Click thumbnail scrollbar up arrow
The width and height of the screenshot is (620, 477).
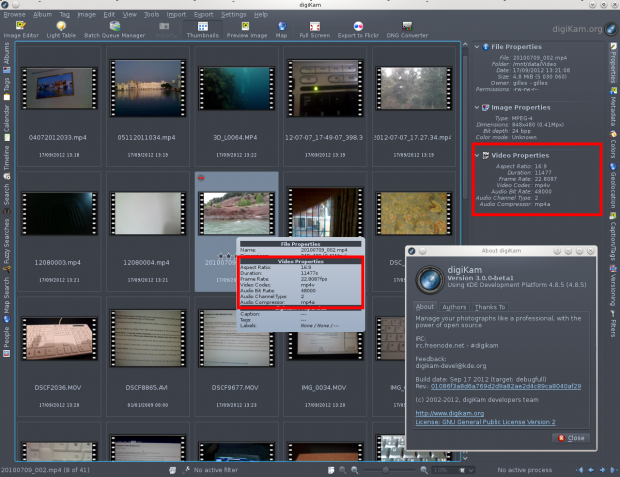click(465, 45)
